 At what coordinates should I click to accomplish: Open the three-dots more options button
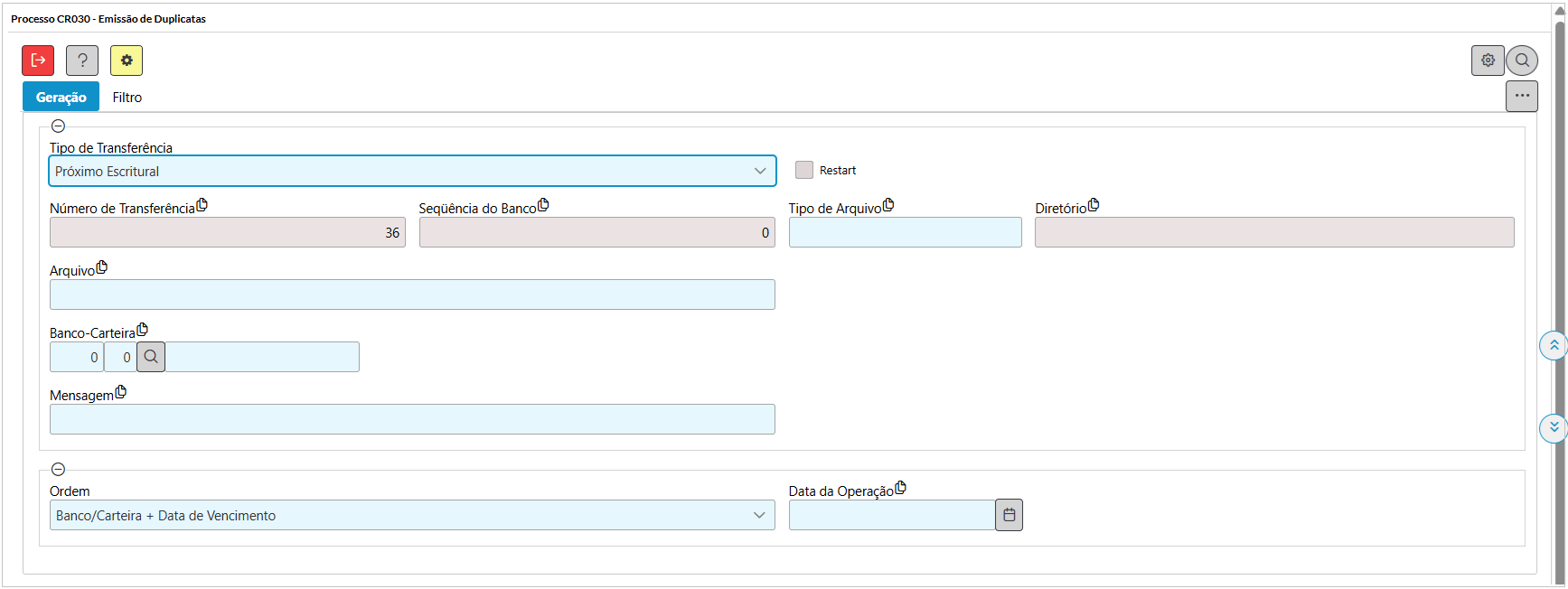[1522, 96]
